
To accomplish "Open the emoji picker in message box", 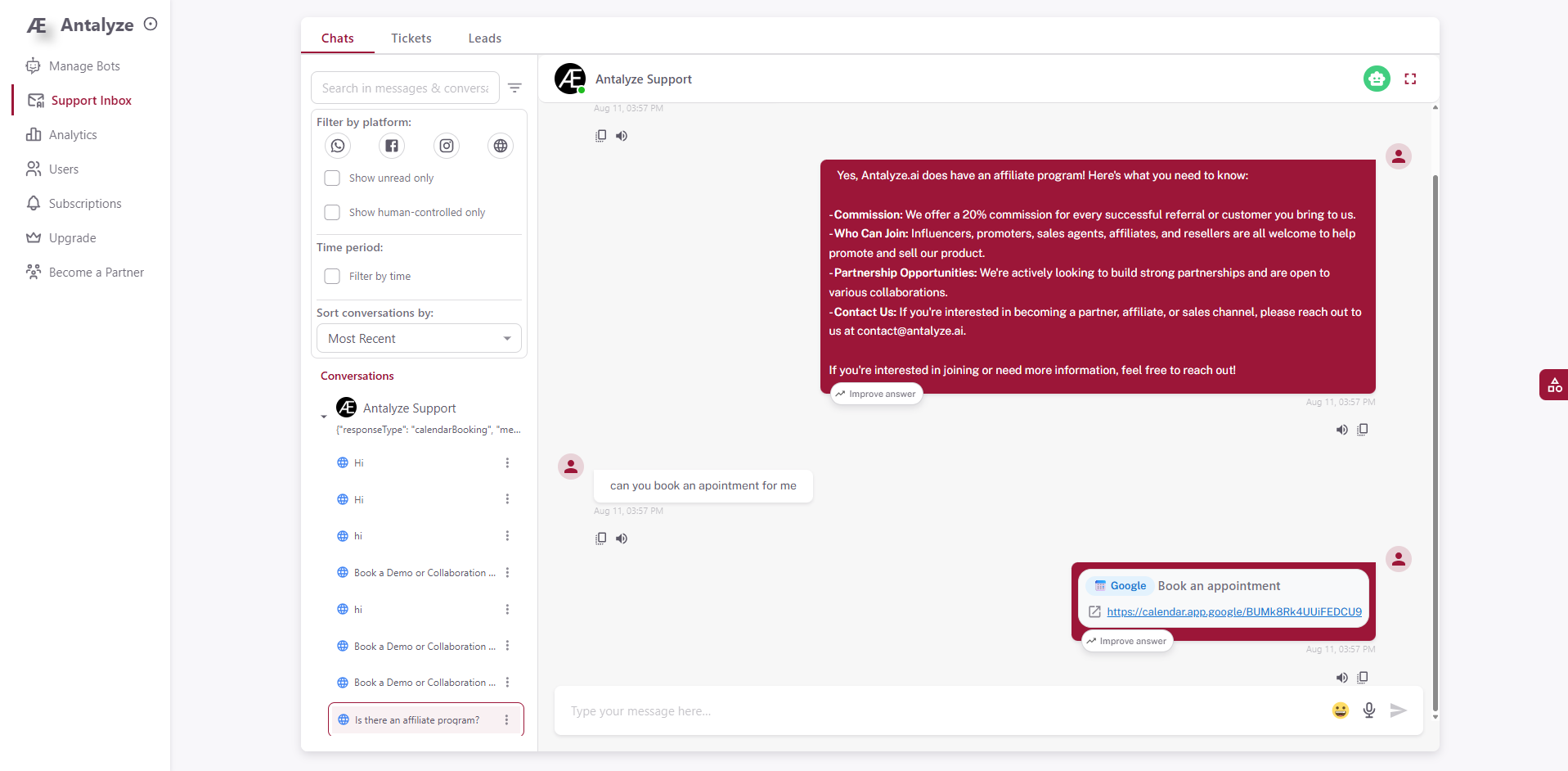I will (x=1340, y=710).
